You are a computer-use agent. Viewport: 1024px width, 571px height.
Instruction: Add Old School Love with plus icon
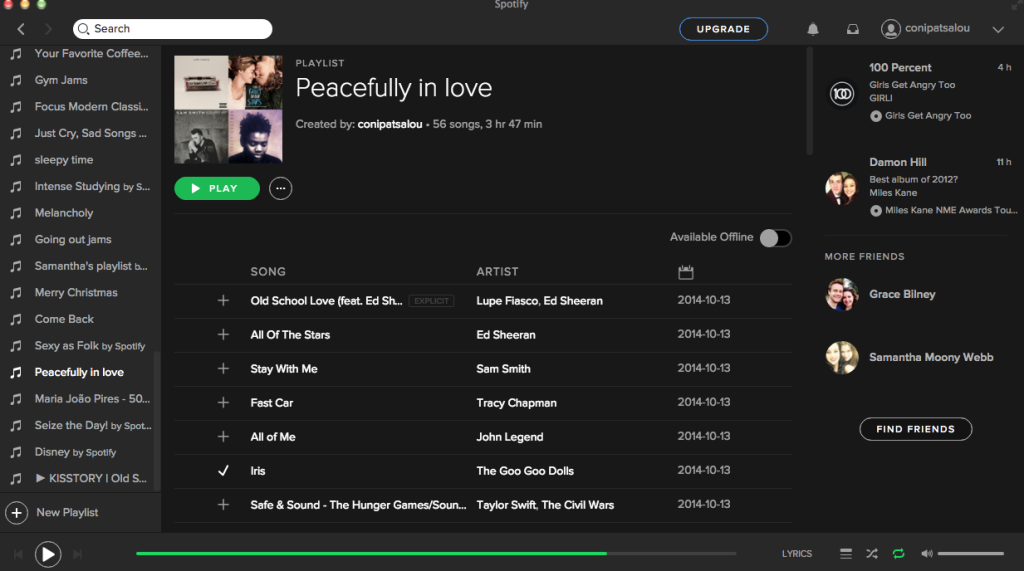tap(223, 301)
